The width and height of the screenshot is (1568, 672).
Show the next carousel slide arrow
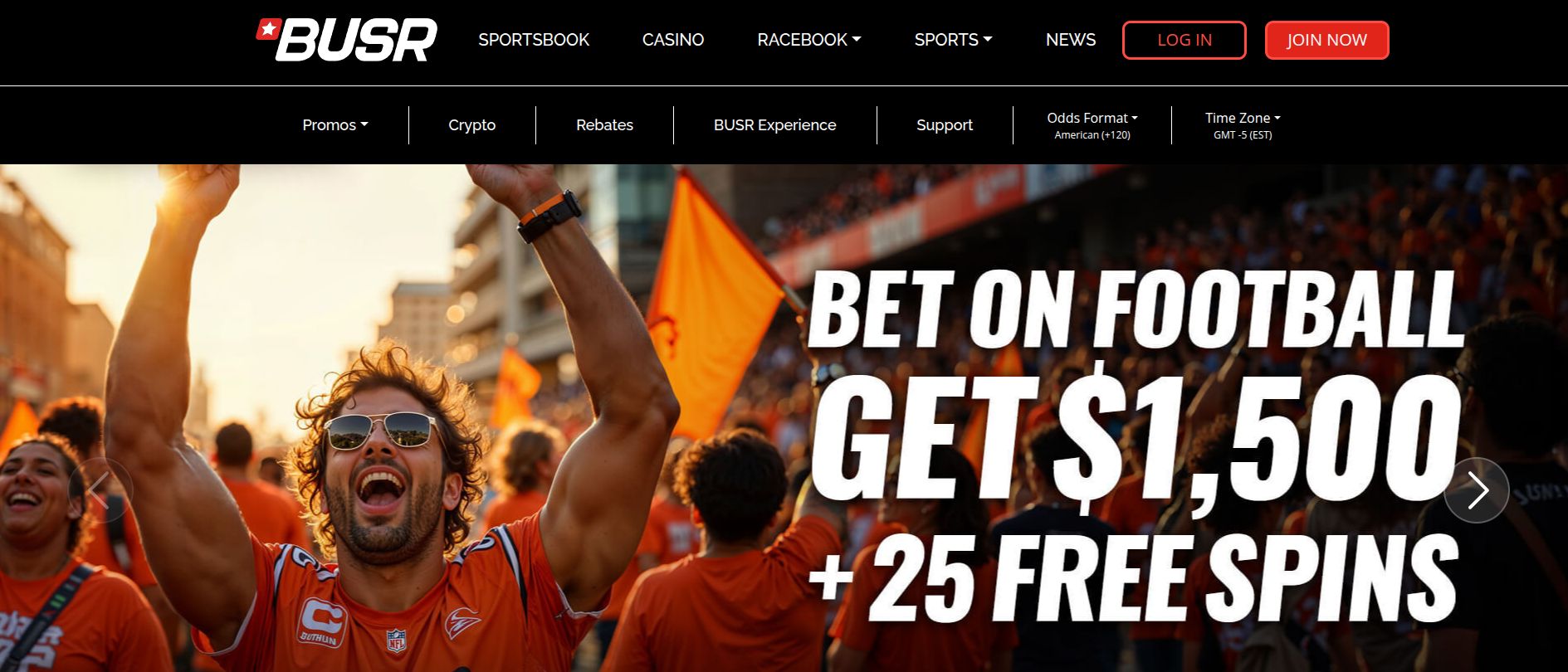[1476, 490]
